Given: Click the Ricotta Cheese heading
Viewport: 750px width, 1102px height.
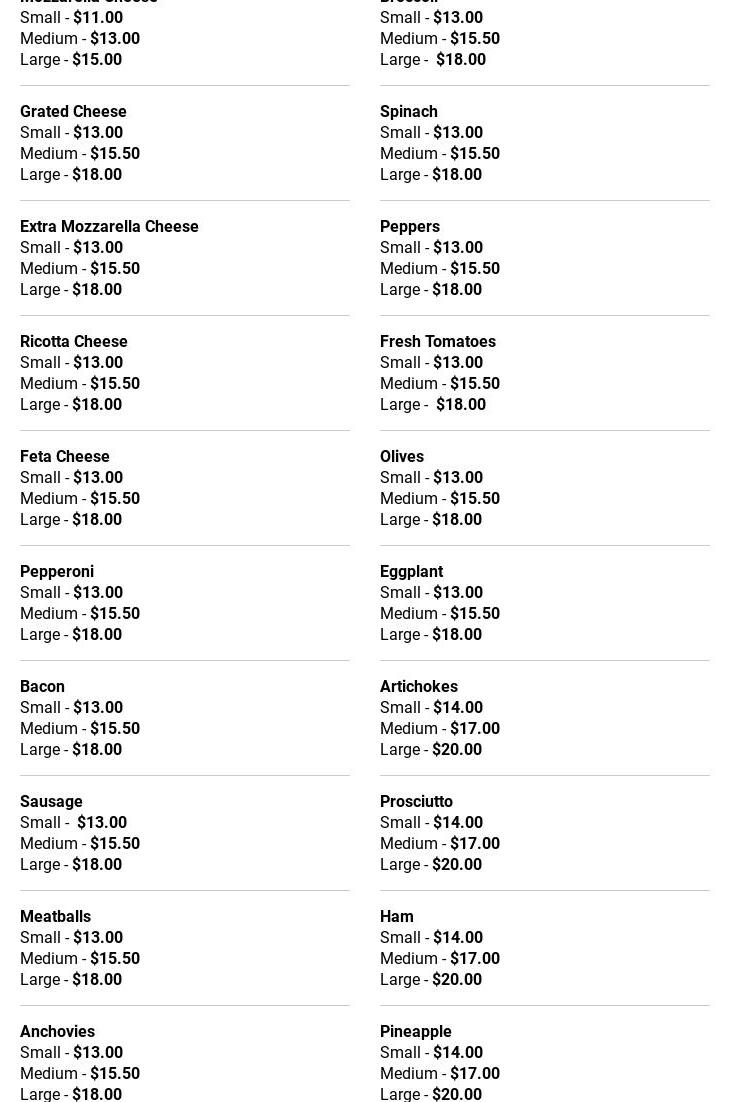Looking at the screenshot, I should 73,341.
